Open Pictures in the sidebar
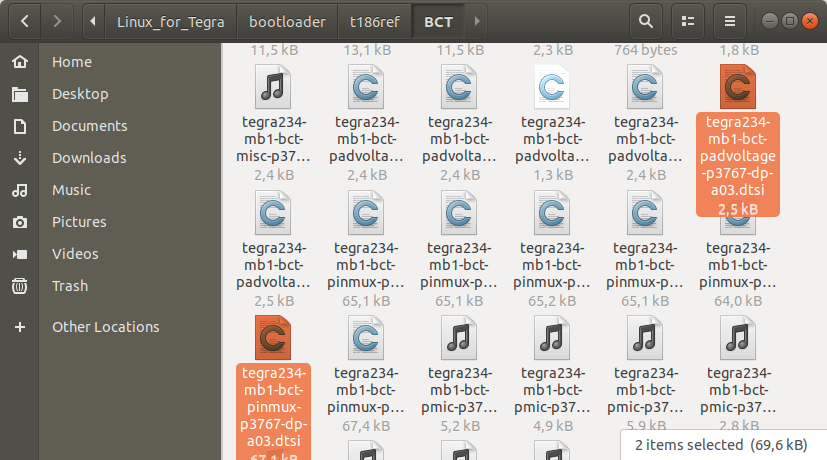The height and width of the screenshot is (460, 827). (79, 222)
